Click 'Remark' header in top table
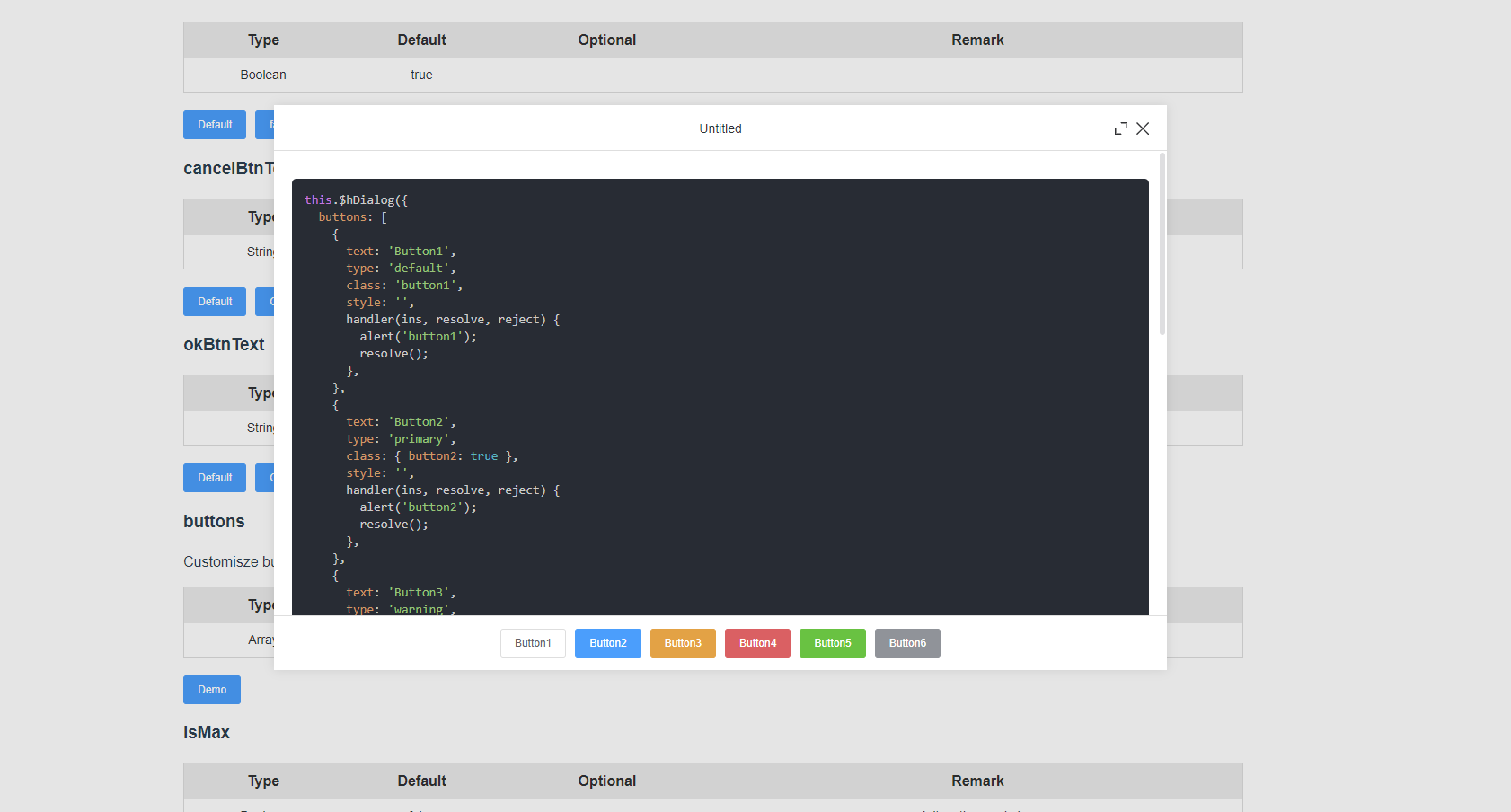Viewport: 1511px width, 812px height. (x=977, y=40)
